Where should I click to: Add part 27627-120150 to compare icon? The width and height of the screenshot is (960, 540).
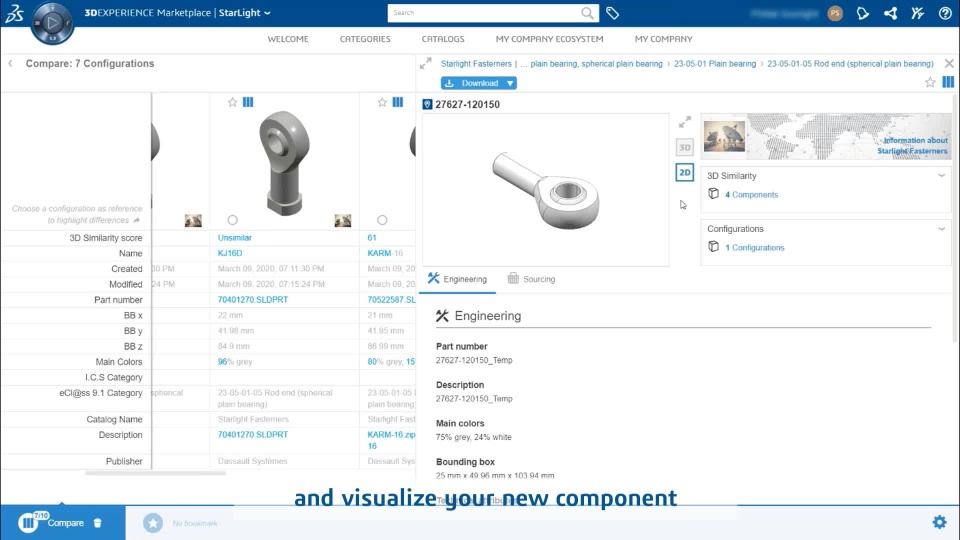[x=948, y=82]
